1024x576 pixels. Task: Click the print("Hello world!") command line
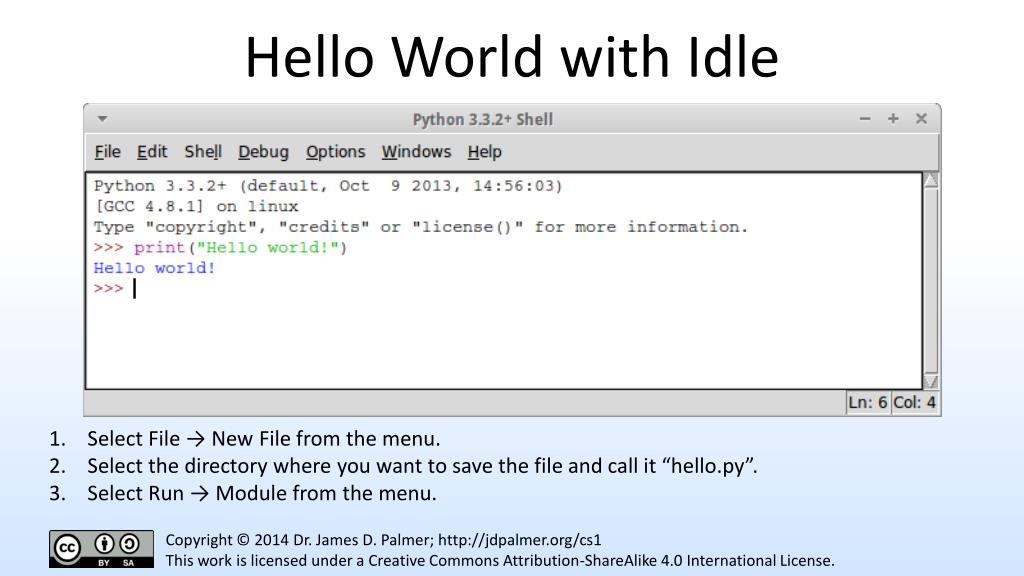click(220, 248)
